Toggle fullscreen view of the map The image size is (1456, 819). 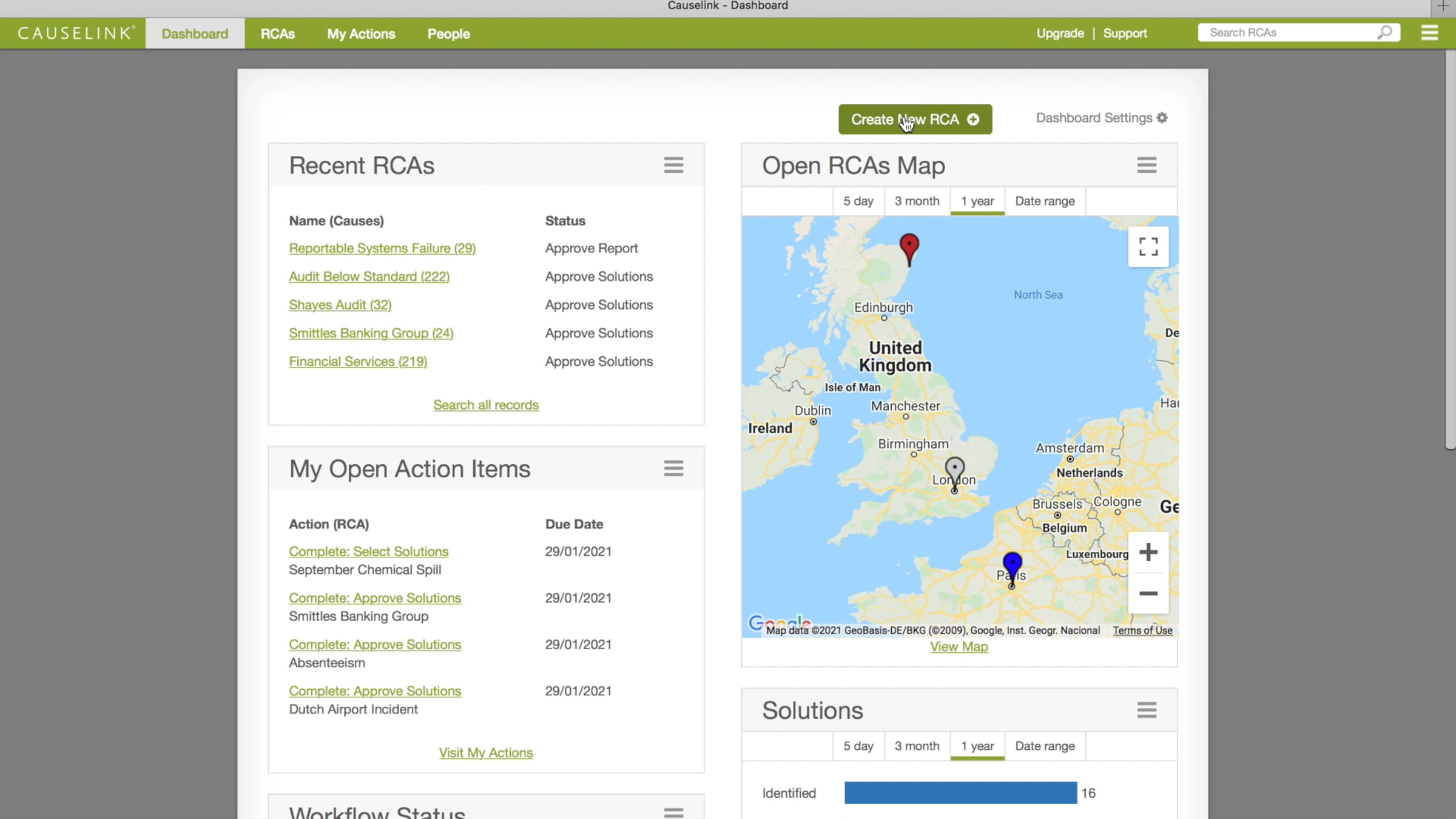1148,247
